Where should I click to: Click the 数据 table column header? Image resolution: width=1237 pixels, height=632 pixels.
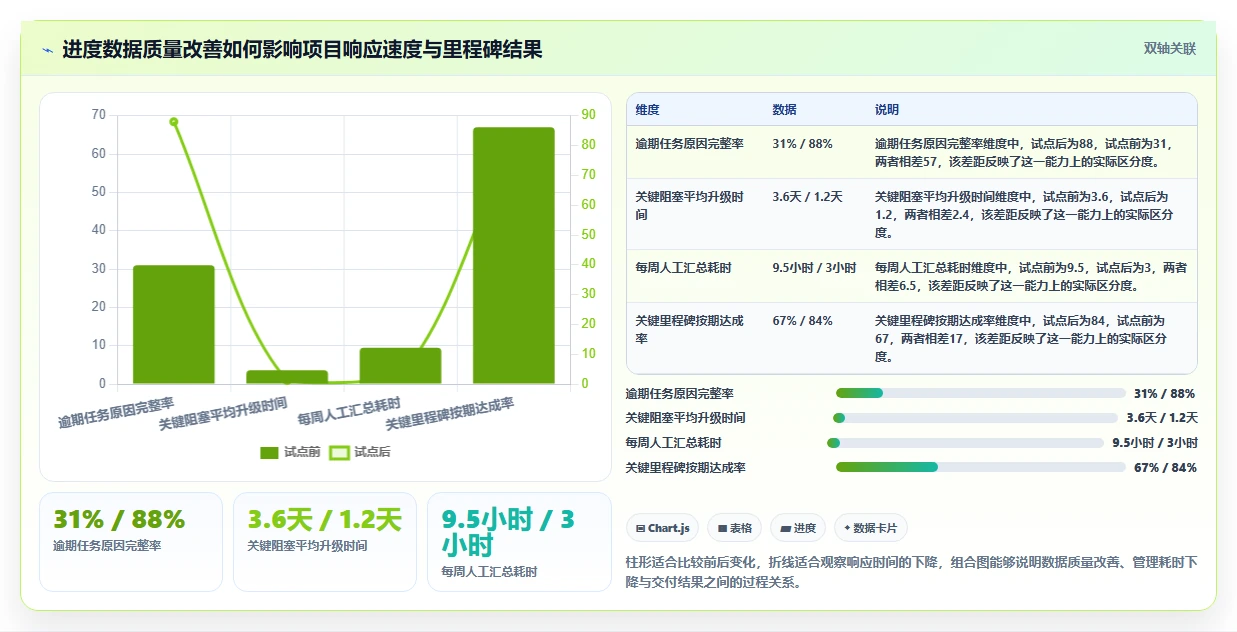(785, 110)
